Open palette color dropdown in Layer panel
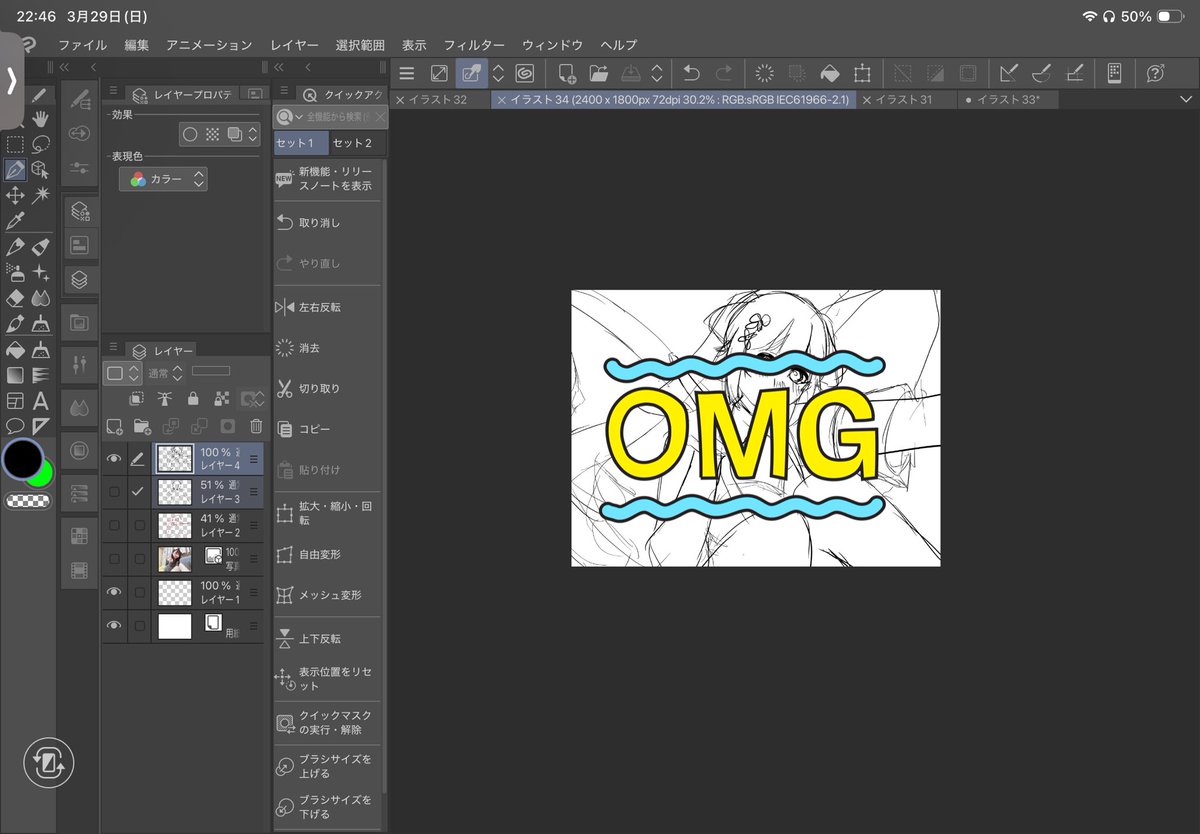This screenshot has height=834, width=1200. pyautogui.click(x=122, y=373)
